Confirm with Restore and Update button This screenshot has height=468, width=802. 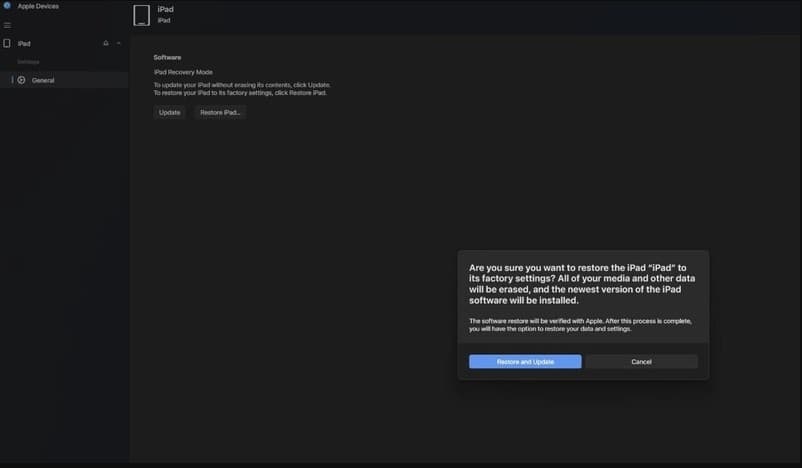525,362
